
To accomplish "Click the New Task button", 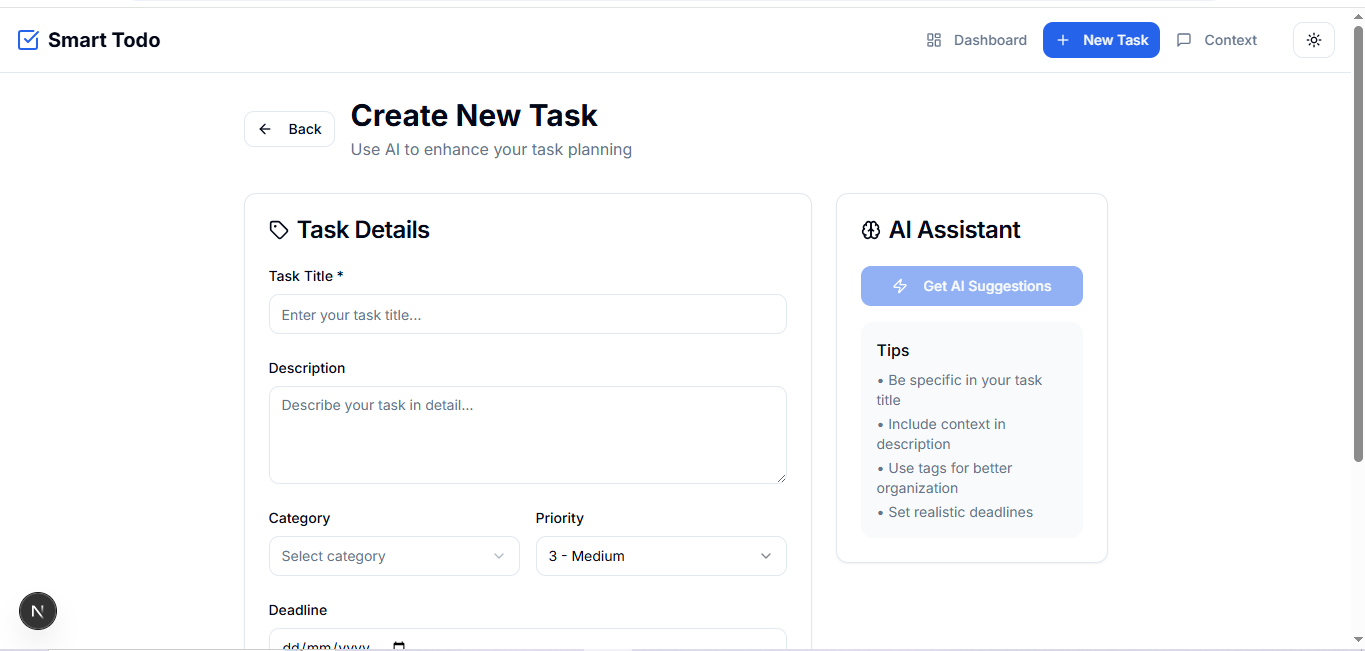I will 1101,40.
